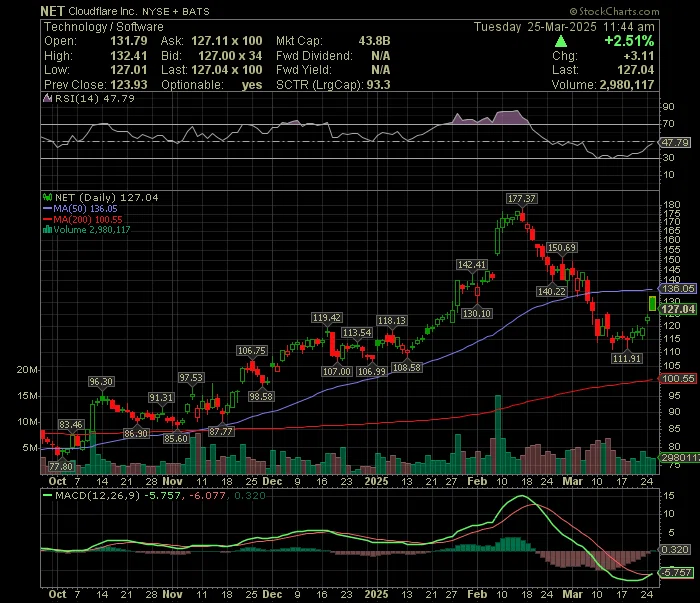Click the price label 118.13
The height and width of the screenshot is (603, 700).
[392, 320]
